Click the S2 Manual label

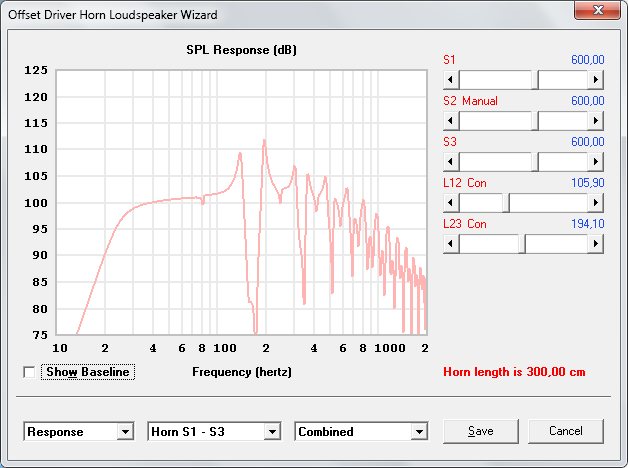tap(470, 100)
